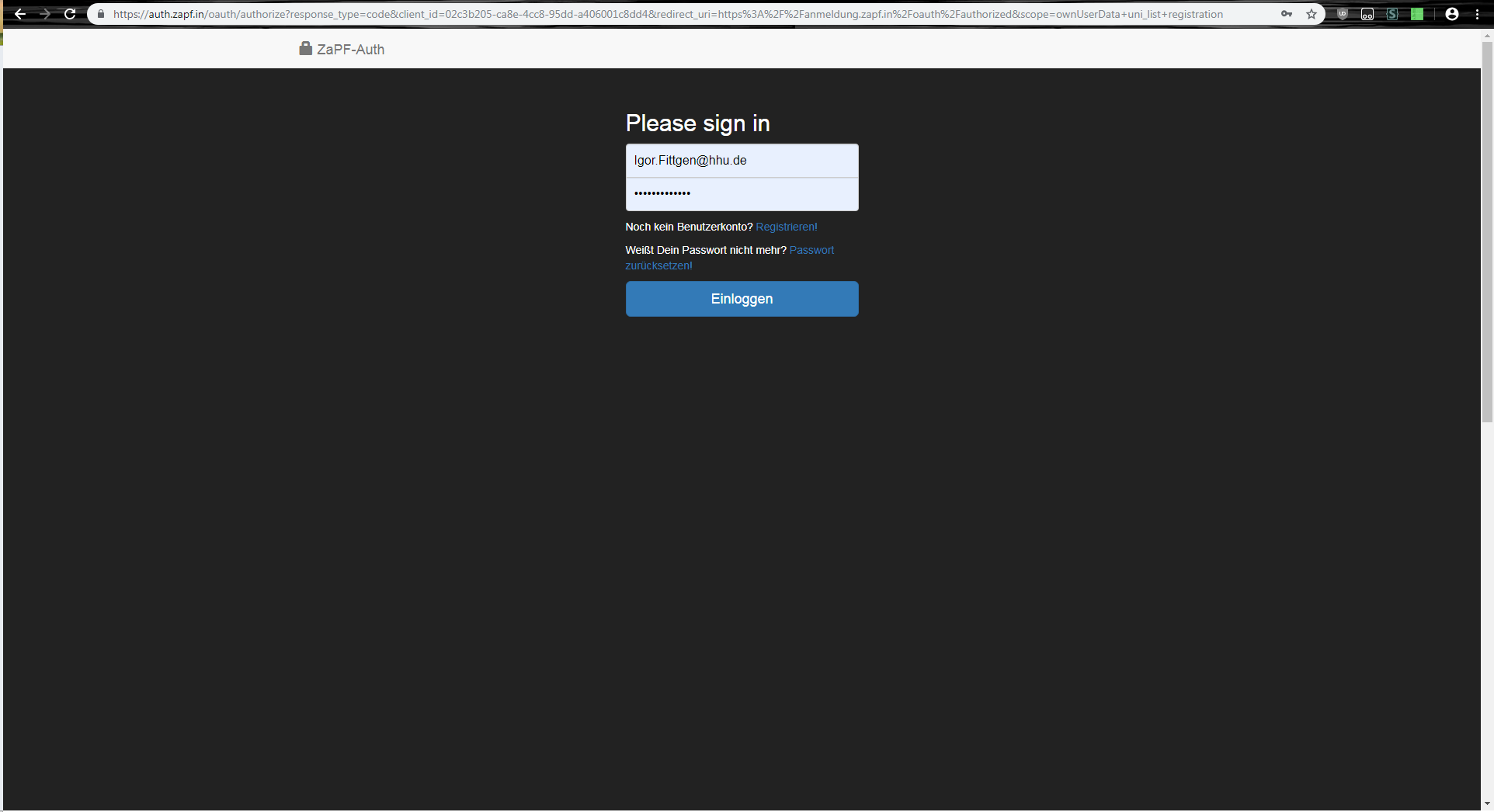Click the ZaPF-Auth lock logo icon

pyautogui.click(x=306, y=49)
